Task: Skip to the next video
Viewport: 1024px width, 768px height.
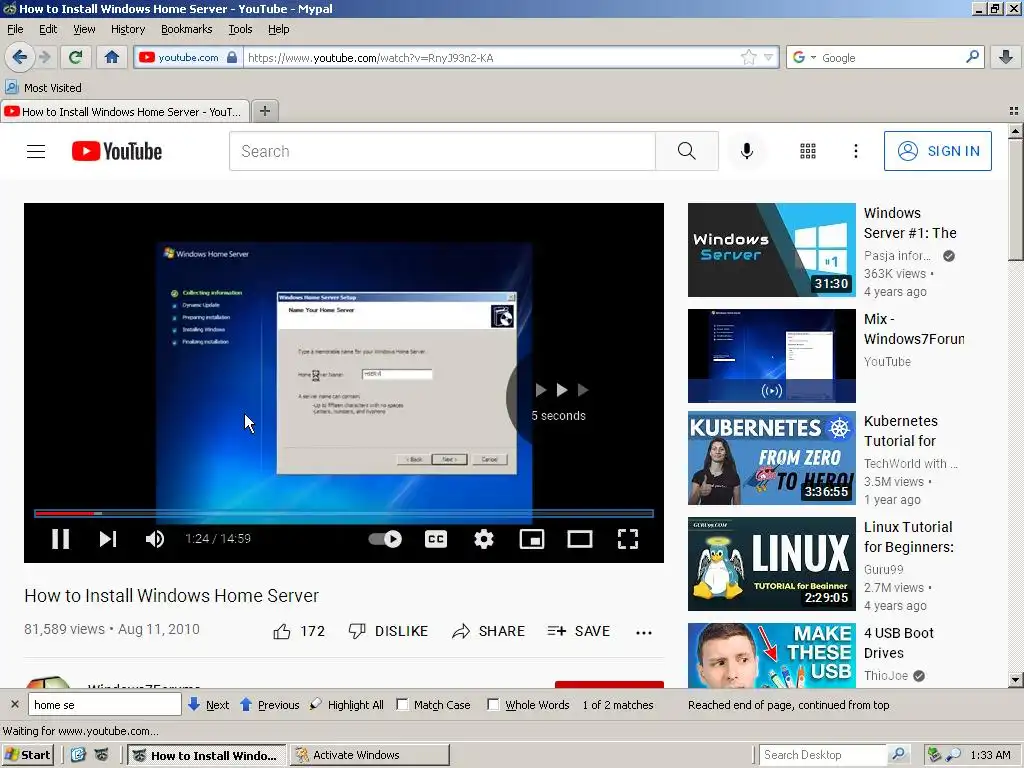Action: coord(108,539)
